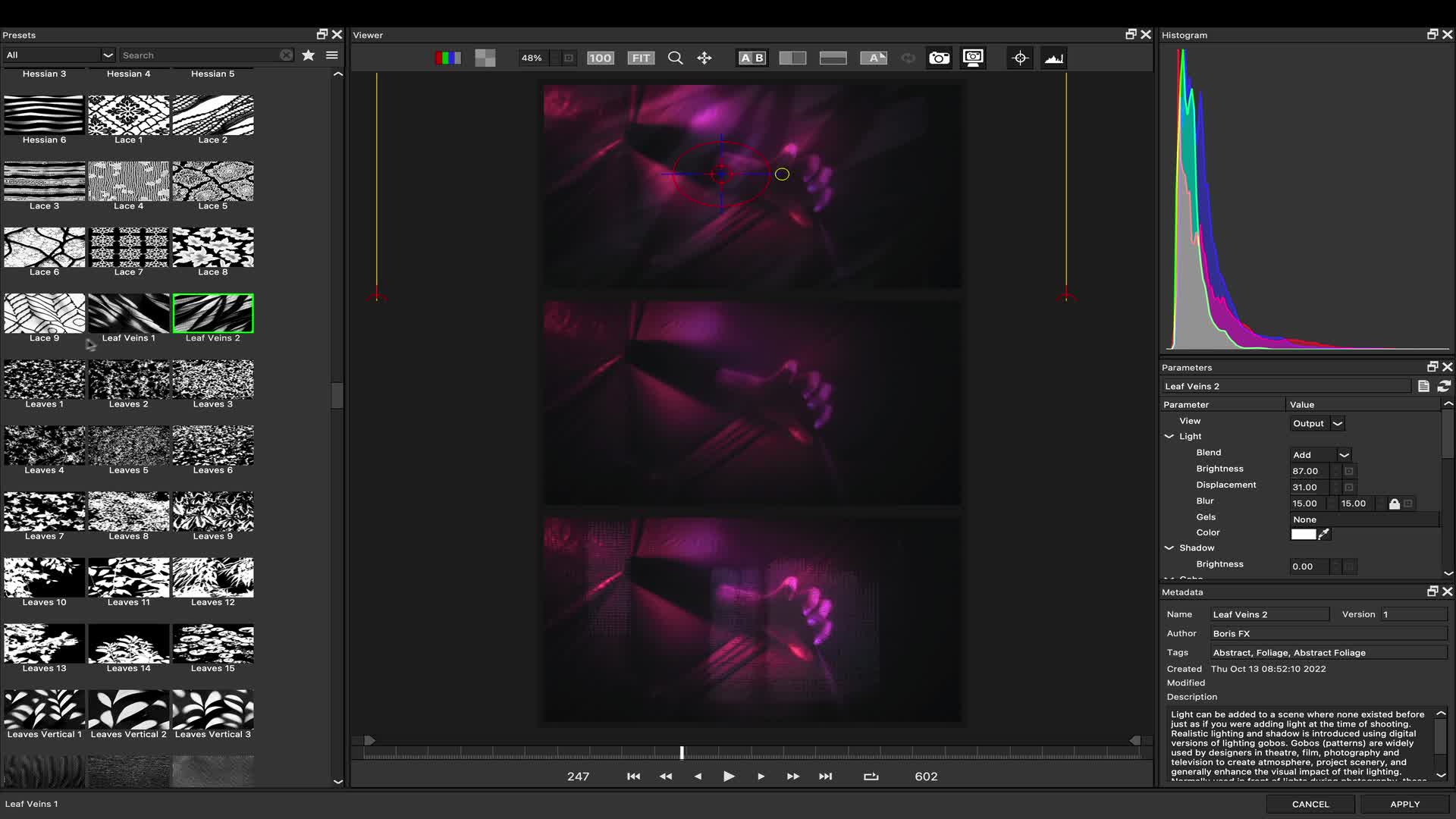Open the histogram display icon in the viewer toolbar
1456x819 pixels.
[1053, 58]
